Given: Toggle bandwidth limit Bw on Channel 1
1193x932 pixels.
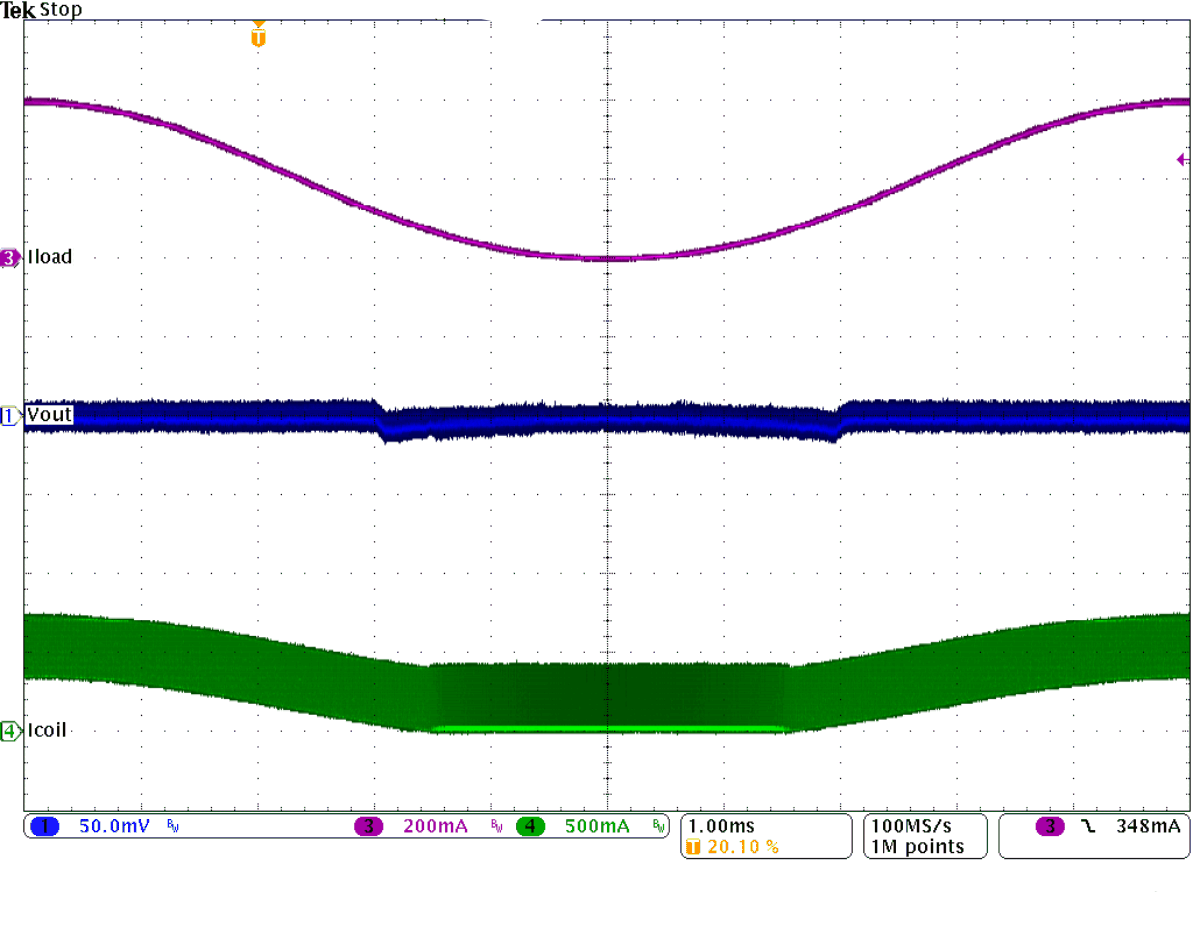Looking at the screenshot, I should click(170, 827).
